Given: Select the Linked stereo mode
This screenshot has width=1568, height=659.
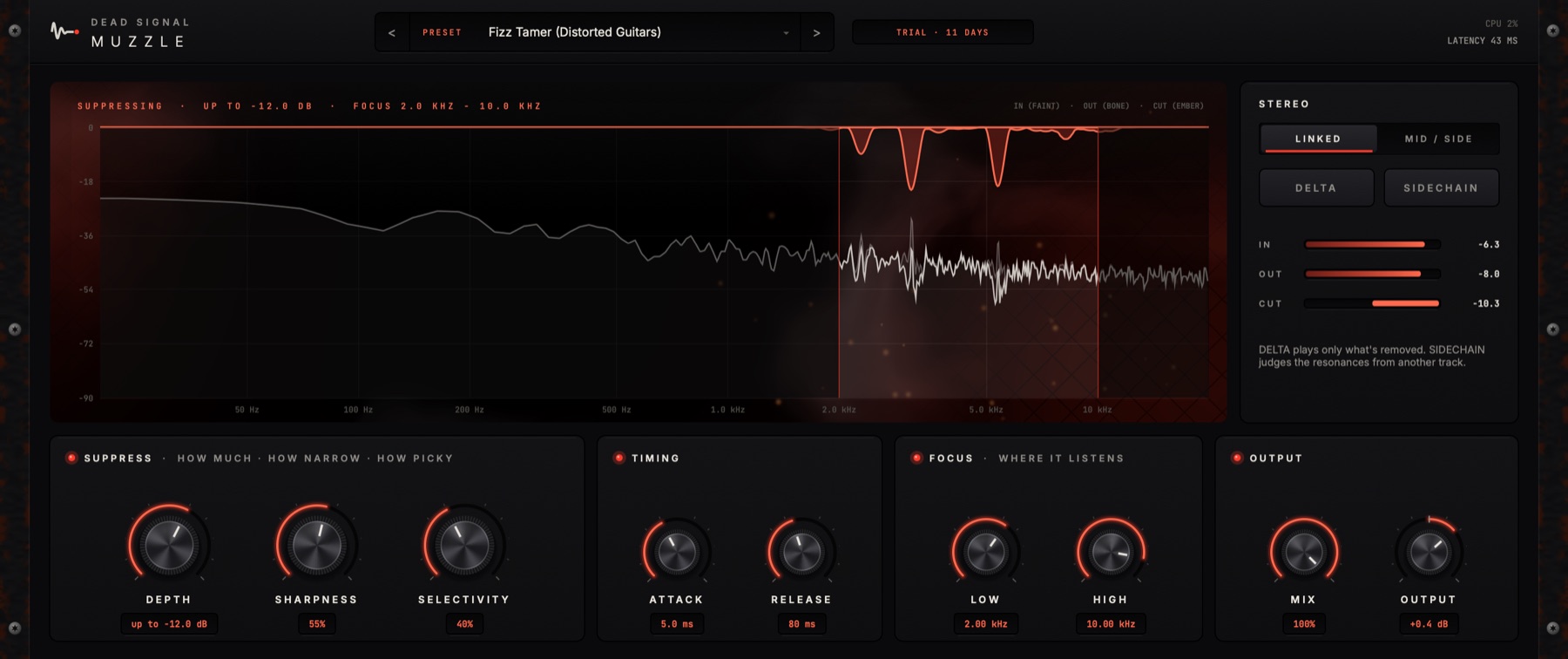Looking at the screenshot, I should pyautogui.click(x=1318, y=139).
